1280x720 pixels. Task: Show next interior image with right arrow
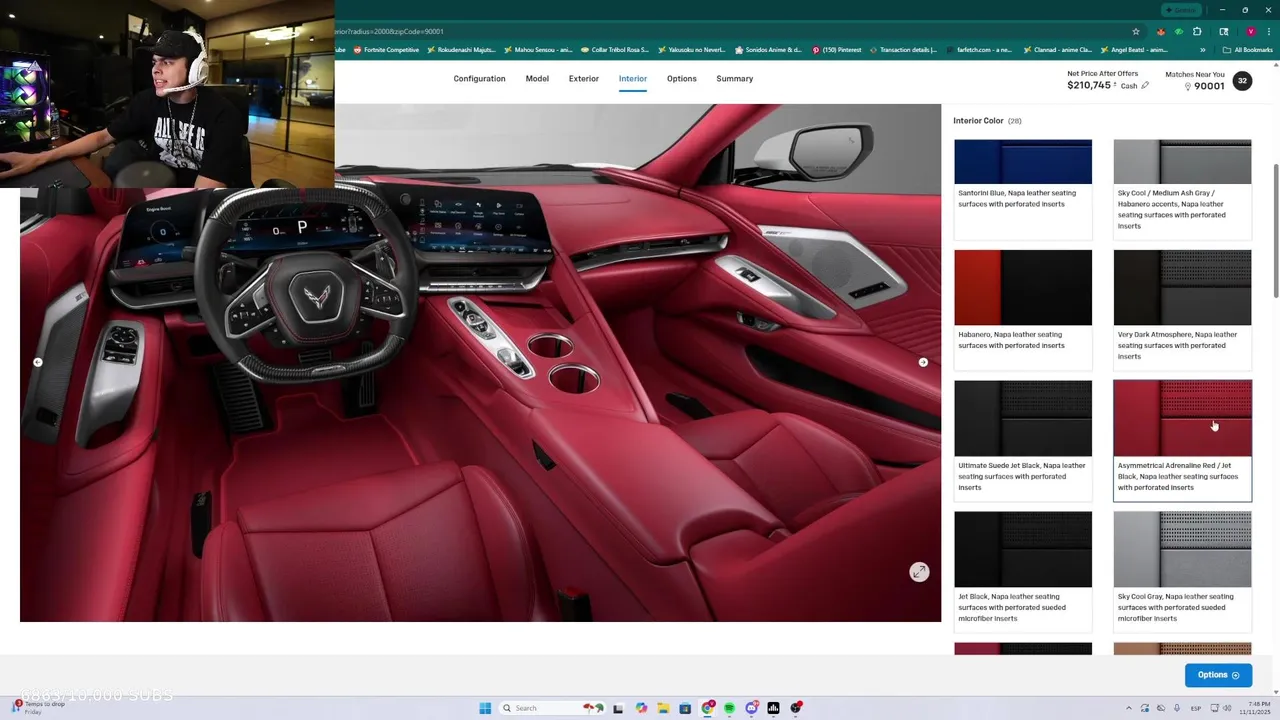(923, 362)
